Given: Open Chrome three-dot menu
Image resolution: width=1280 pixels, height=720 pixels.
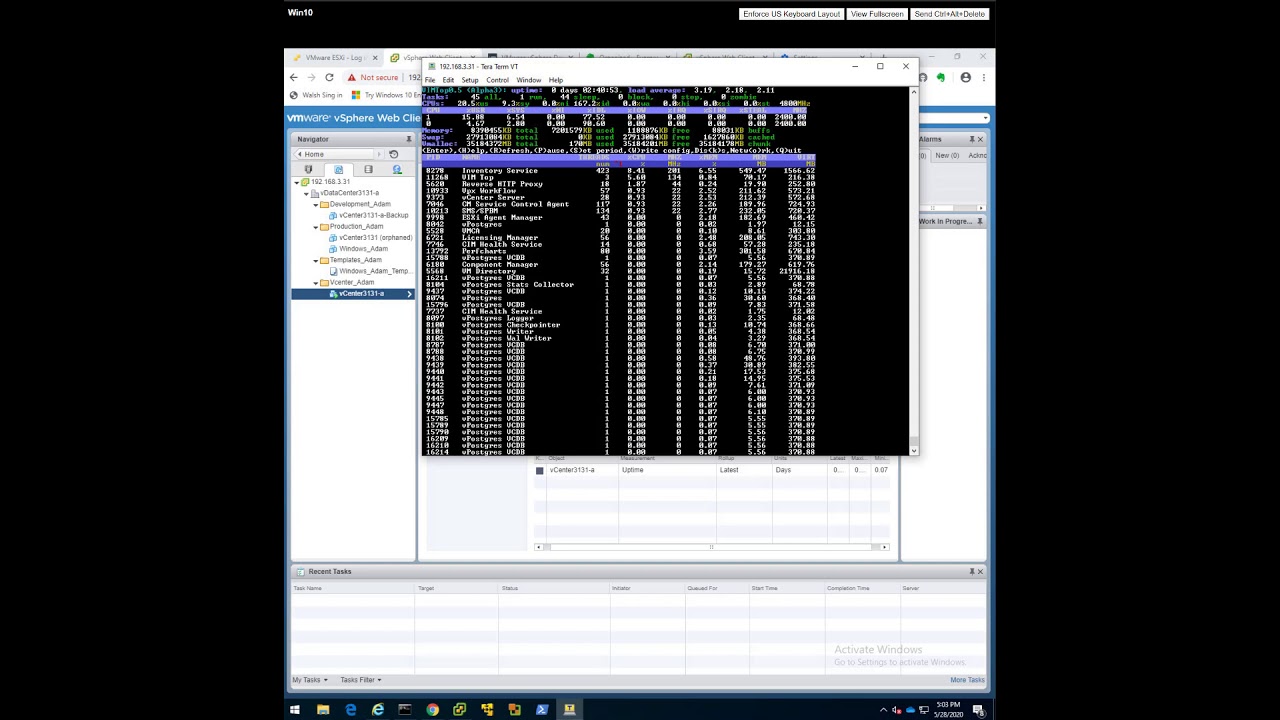Looking at the screenshot, I should point(984,77).
